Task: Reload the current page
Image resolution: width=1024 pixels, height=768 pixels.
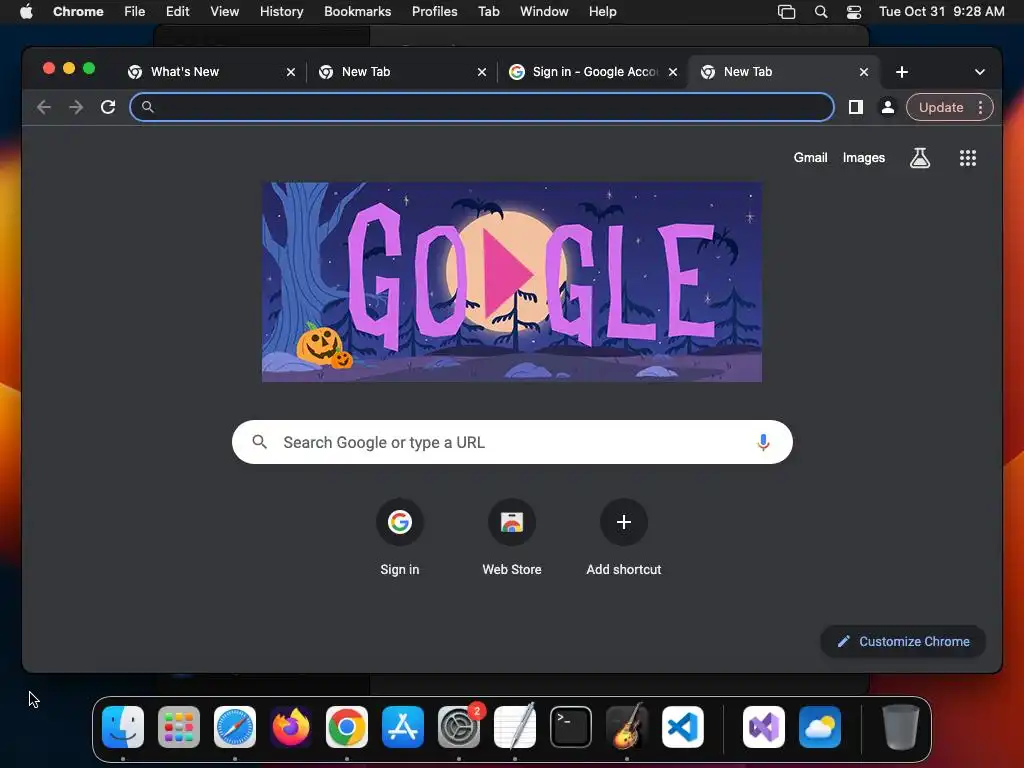Action: (108, 107)
